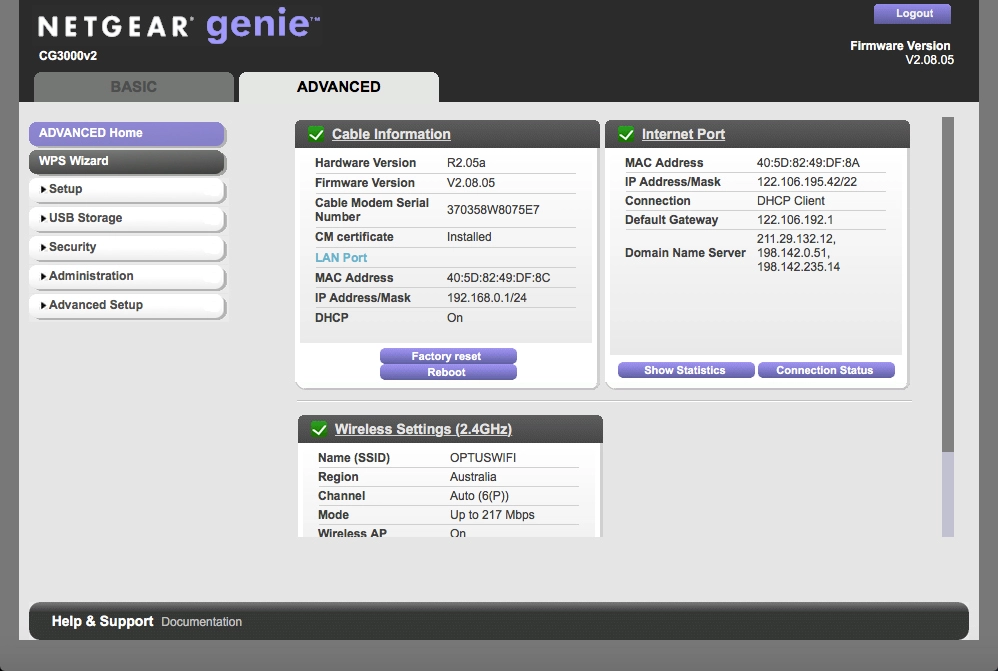The image size is (998, 671).
Task: Open Connection Status
Action: (x=826, y=370)
